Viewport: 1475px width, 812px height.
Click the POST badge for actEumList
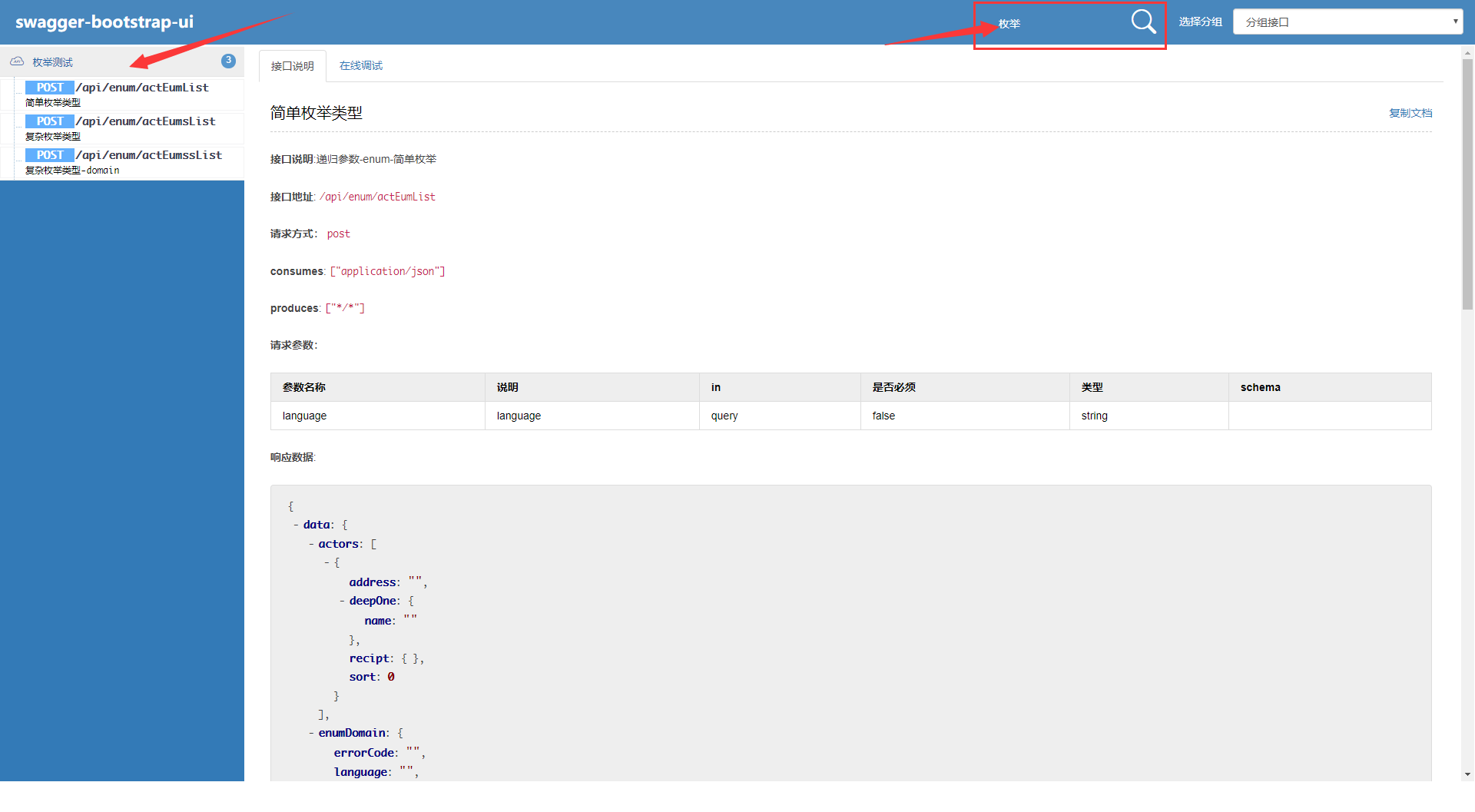50,88
